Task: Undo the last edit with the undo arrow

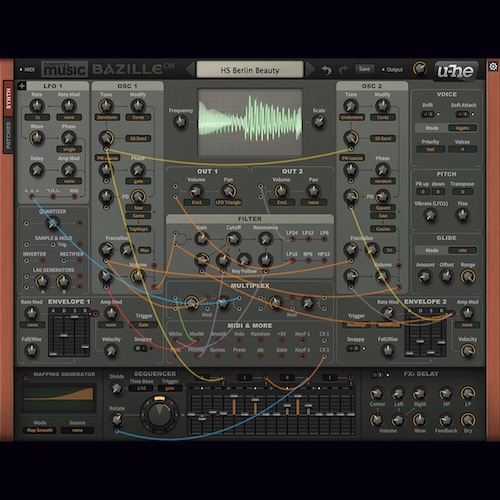Action: [326, 70]
